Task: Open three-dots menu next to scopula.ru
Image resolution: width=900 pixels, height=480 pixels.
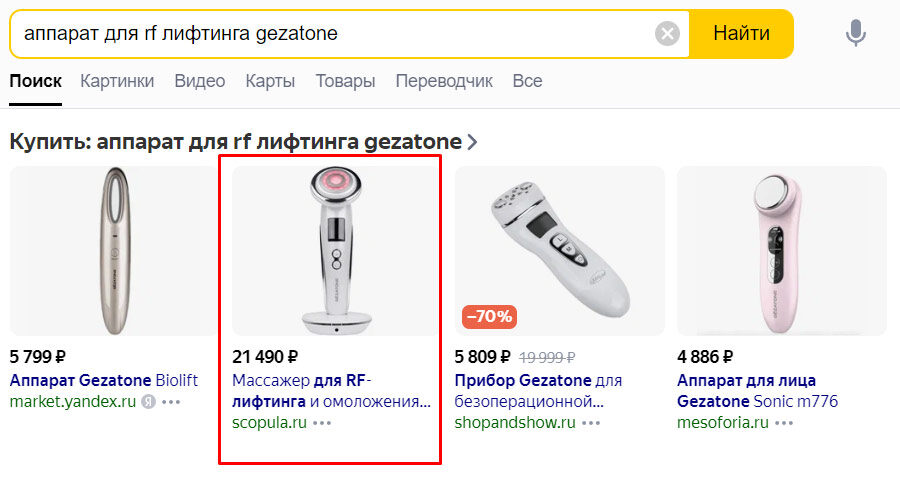Action: tap(321, 423)
